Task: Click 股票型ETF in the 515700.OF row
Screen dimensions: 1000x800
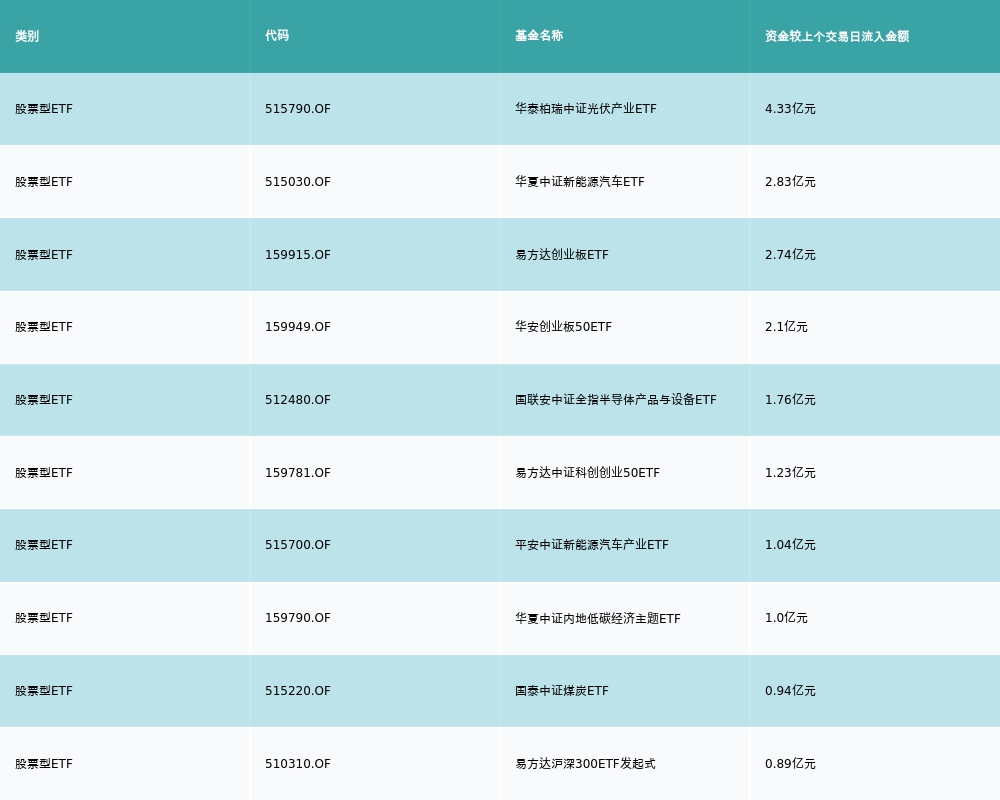Action: [x=44, y=545]
